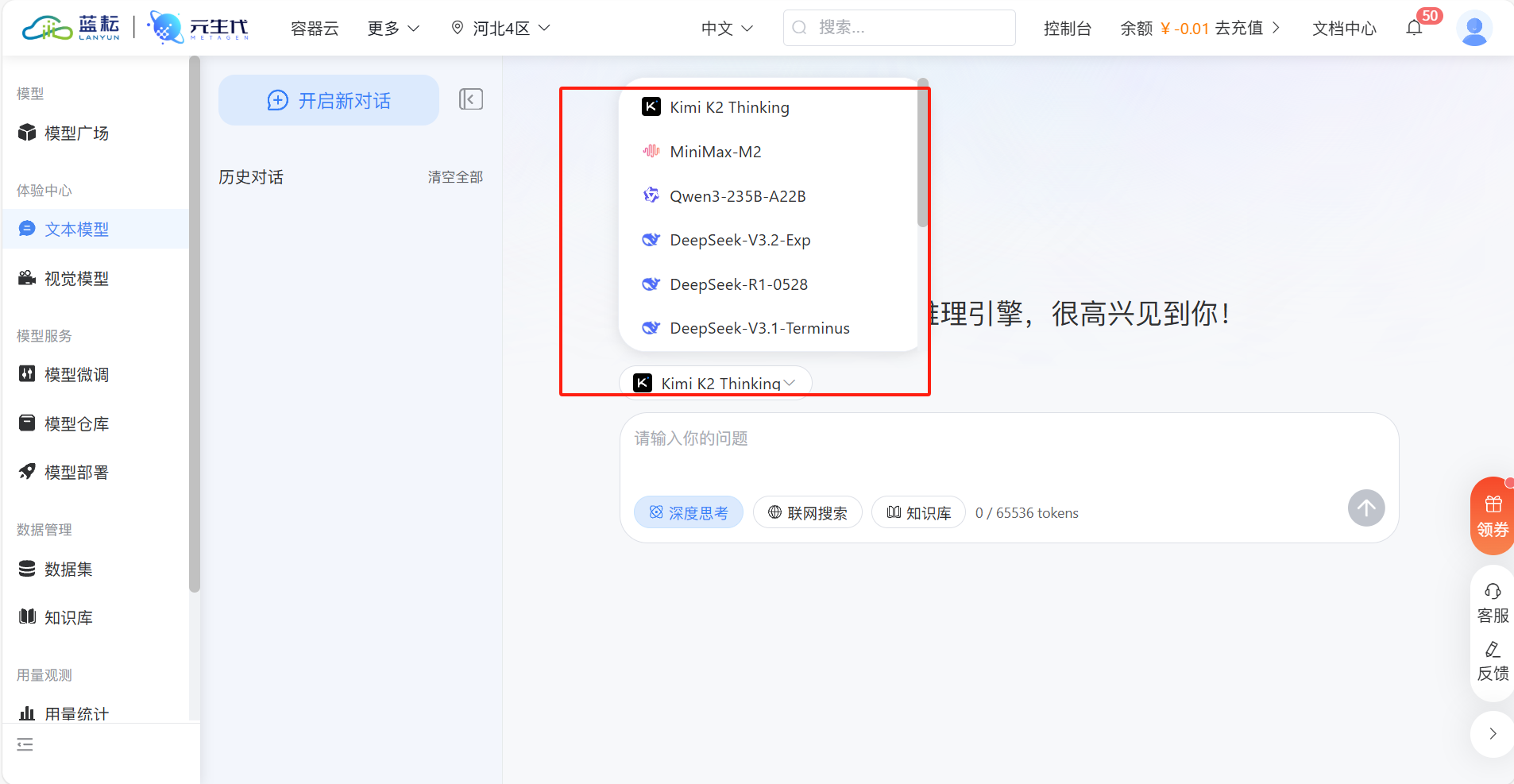This screenshot has height=784, width=1514.
Task: Click the Metagen 元生代 logo
Action: click(199, 28)
